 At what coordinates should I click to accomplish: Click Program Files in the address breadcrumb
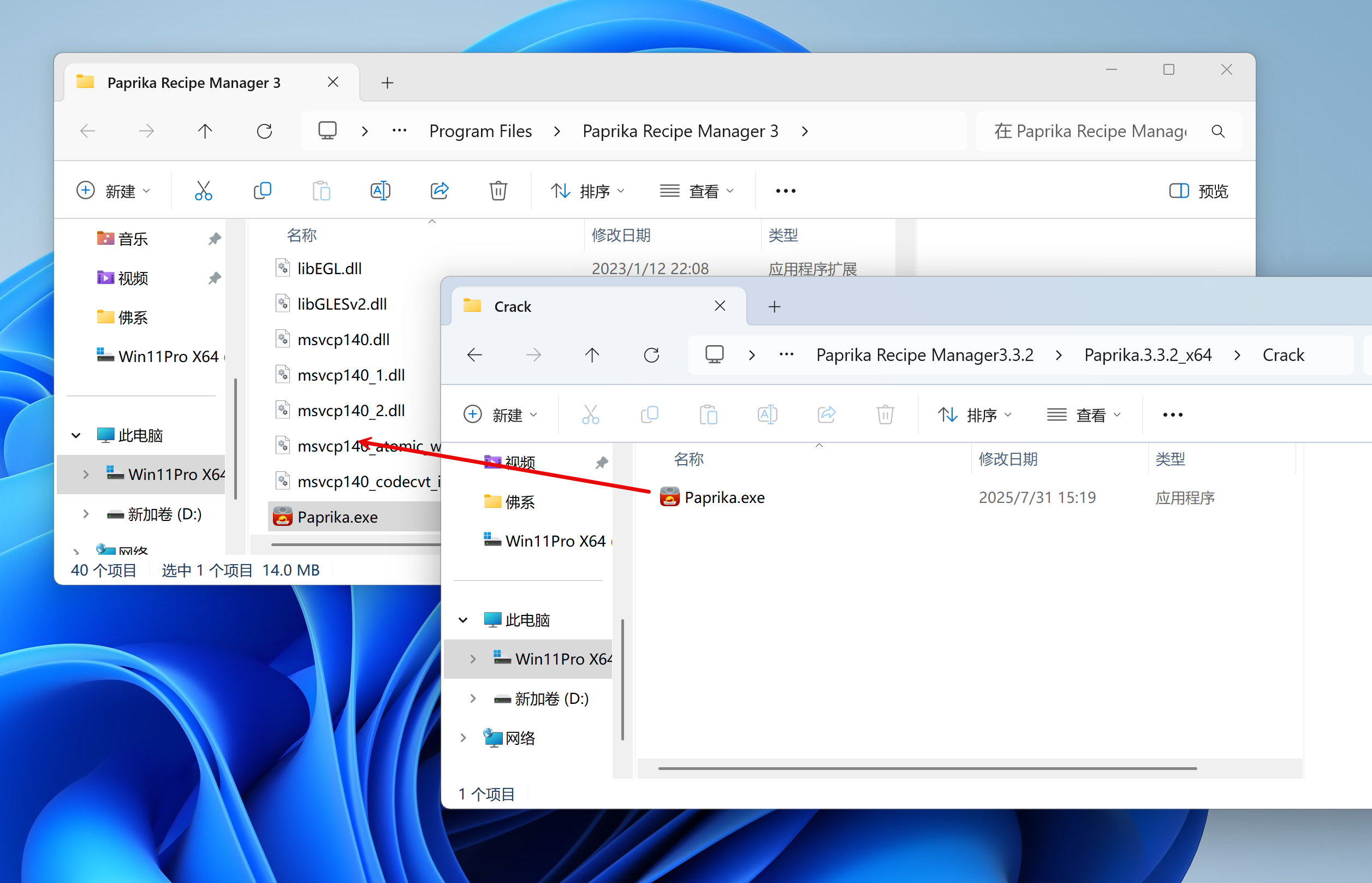coord(480,131)
